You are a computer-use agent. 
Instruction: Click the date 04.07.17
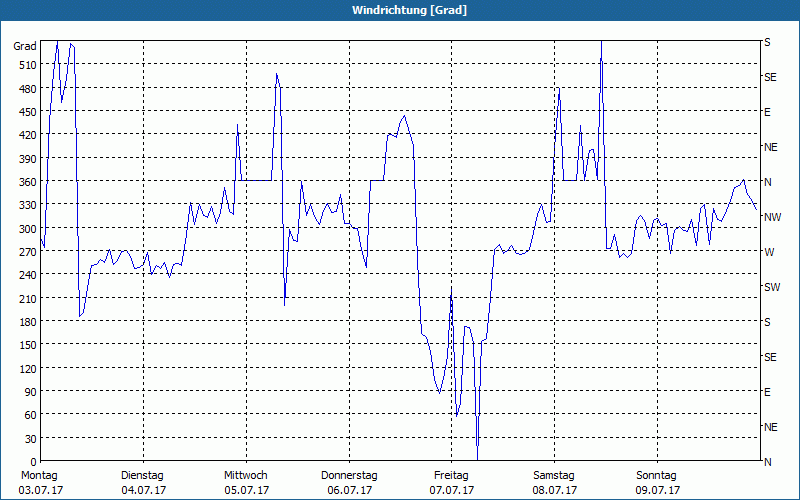point(143,490)
